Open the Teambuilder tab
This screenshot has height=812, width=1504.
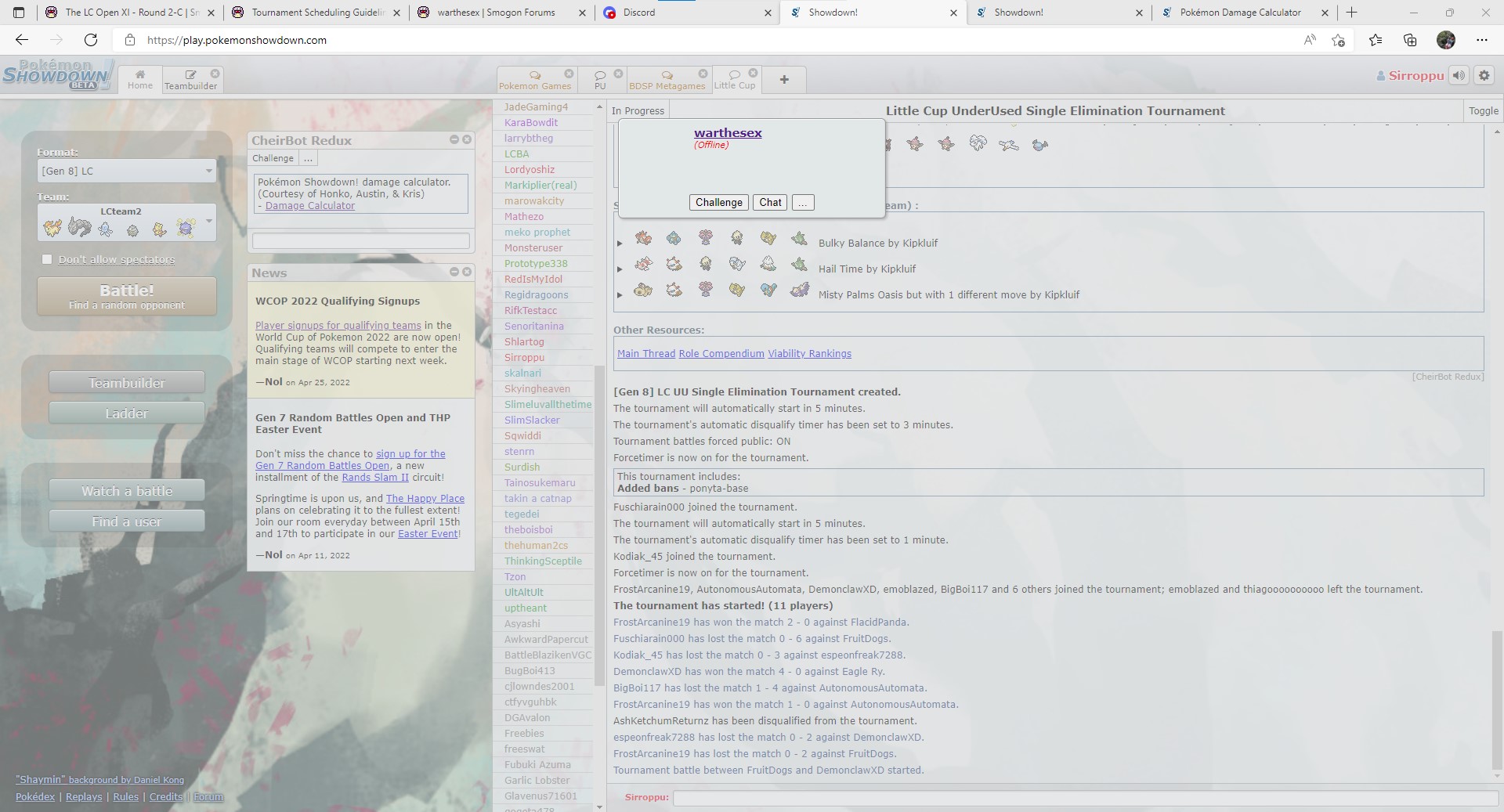[190, 80]
